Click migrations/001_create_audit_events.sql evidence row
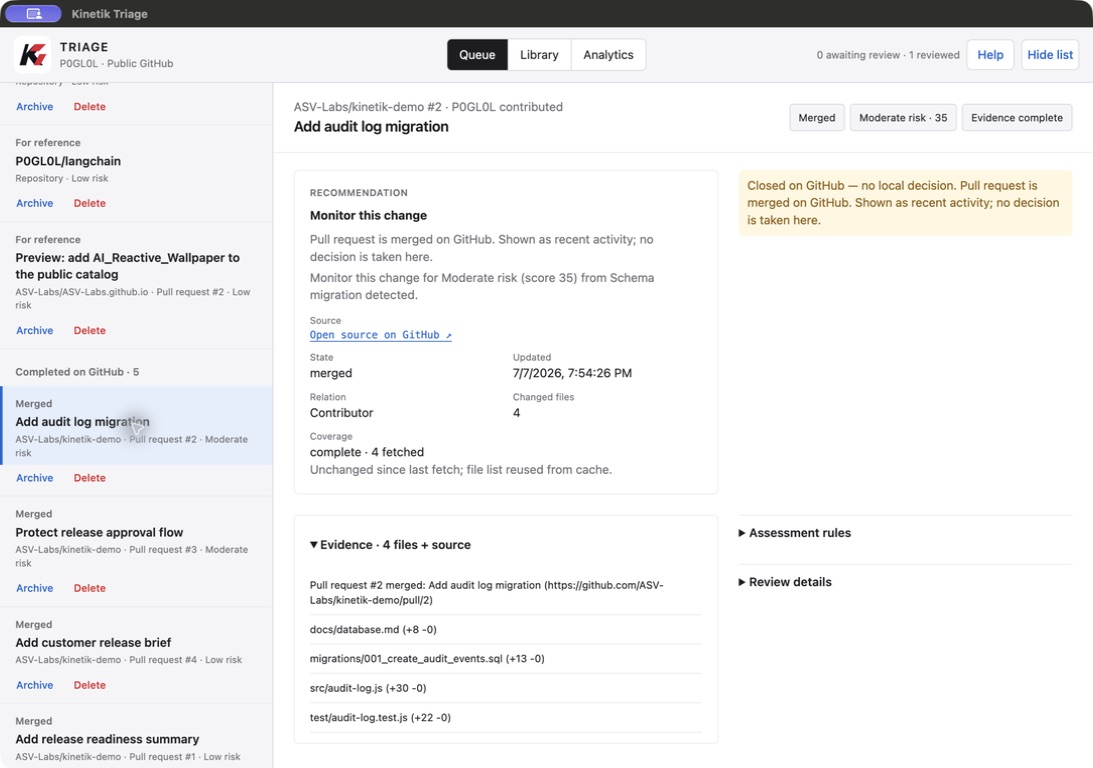This screenshot has height=768, width=1093. pos(505,659)
